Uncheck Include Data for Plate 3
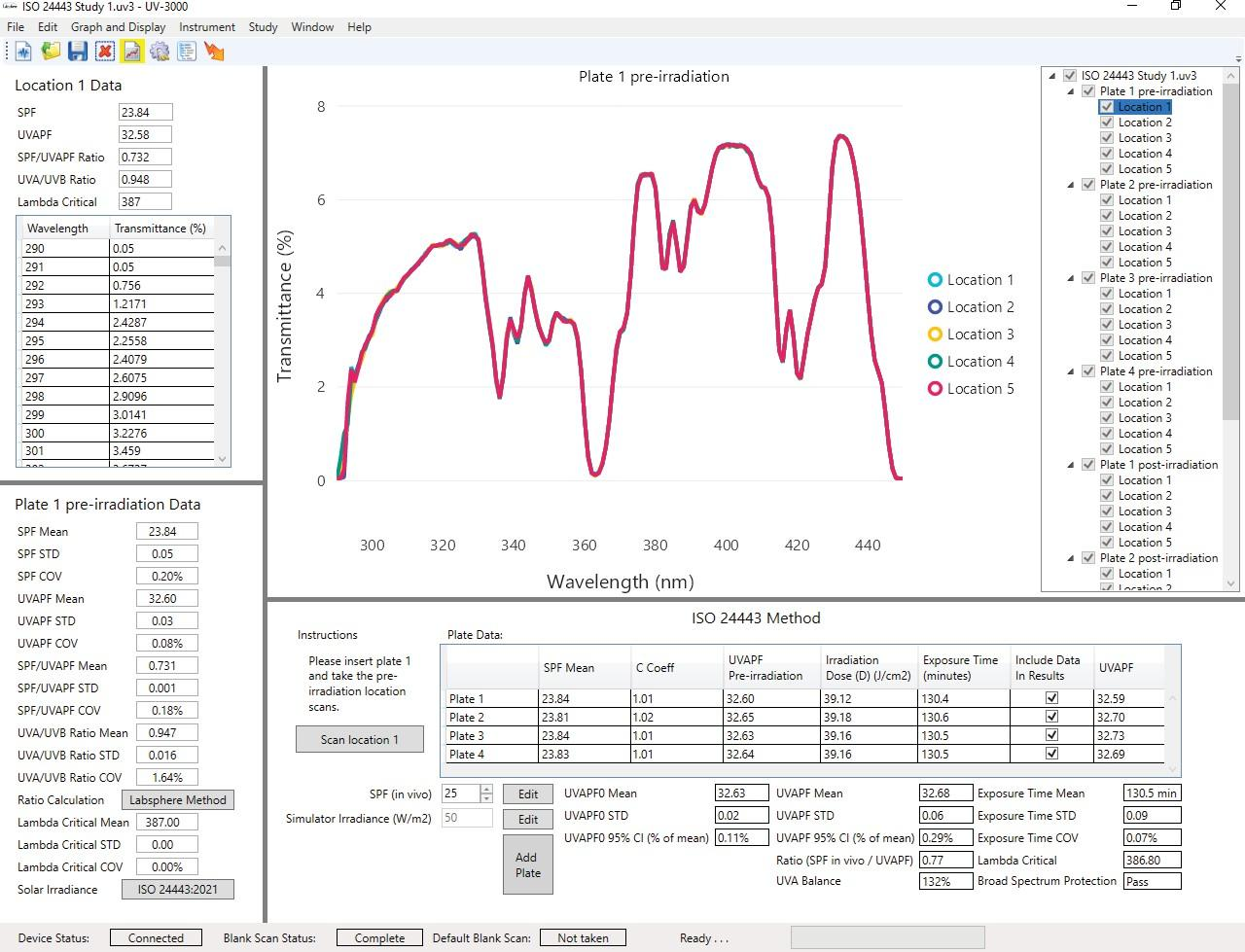This screenshot has width=1245, height=952. point(1050,735)
